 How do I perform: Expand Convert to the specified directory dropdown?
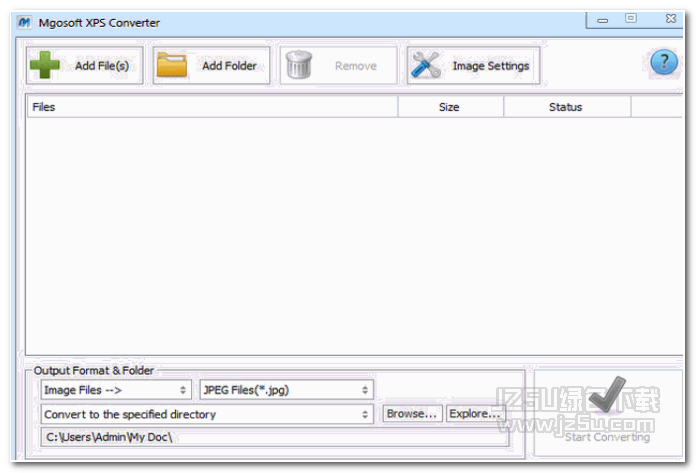(207, 414)
